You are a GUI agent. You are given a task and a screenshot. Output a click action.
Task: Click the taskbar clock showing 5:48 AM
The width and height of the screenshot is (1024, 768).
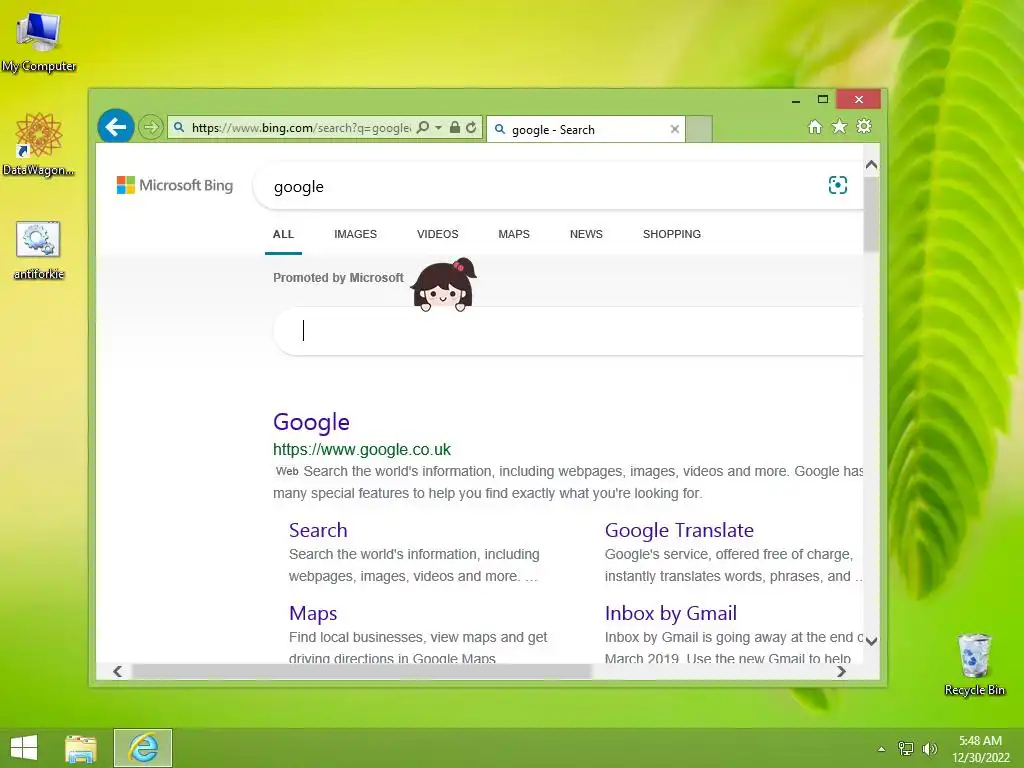(980, 749)
